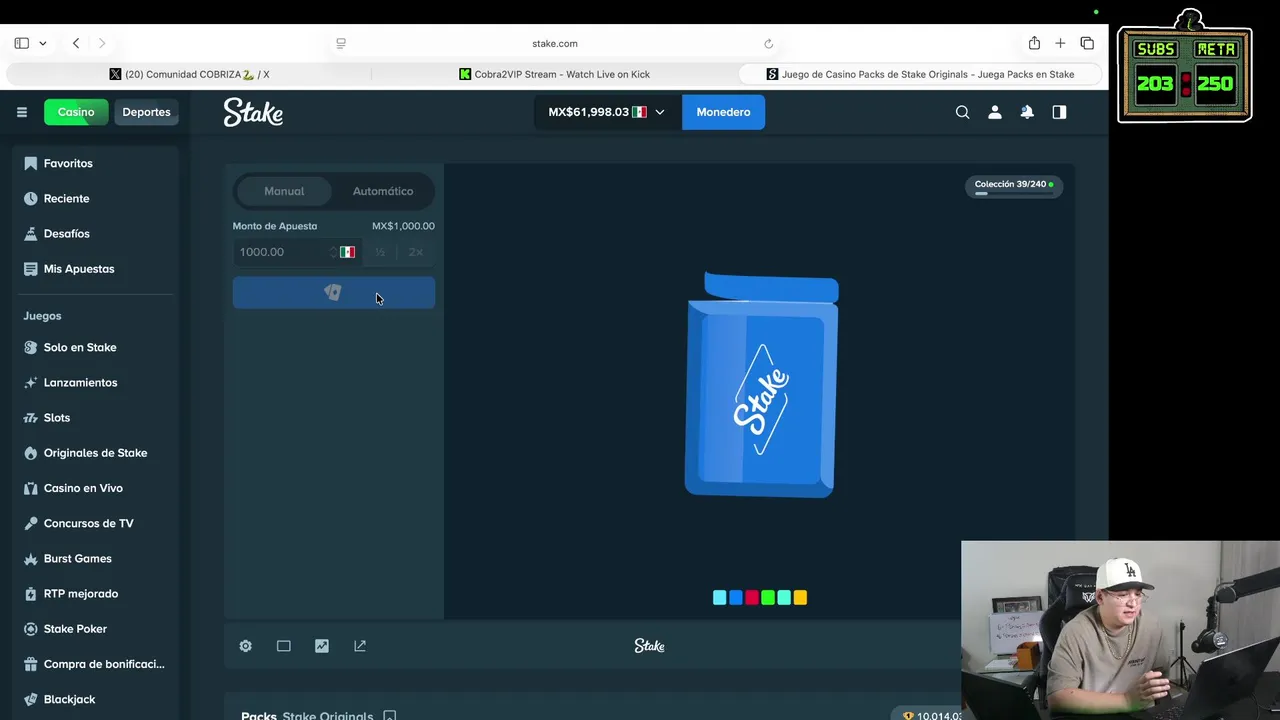The width and height of the screenshot is (1280, 720).
Task: Click the blue Stake card pack
Action: [761, 384]
